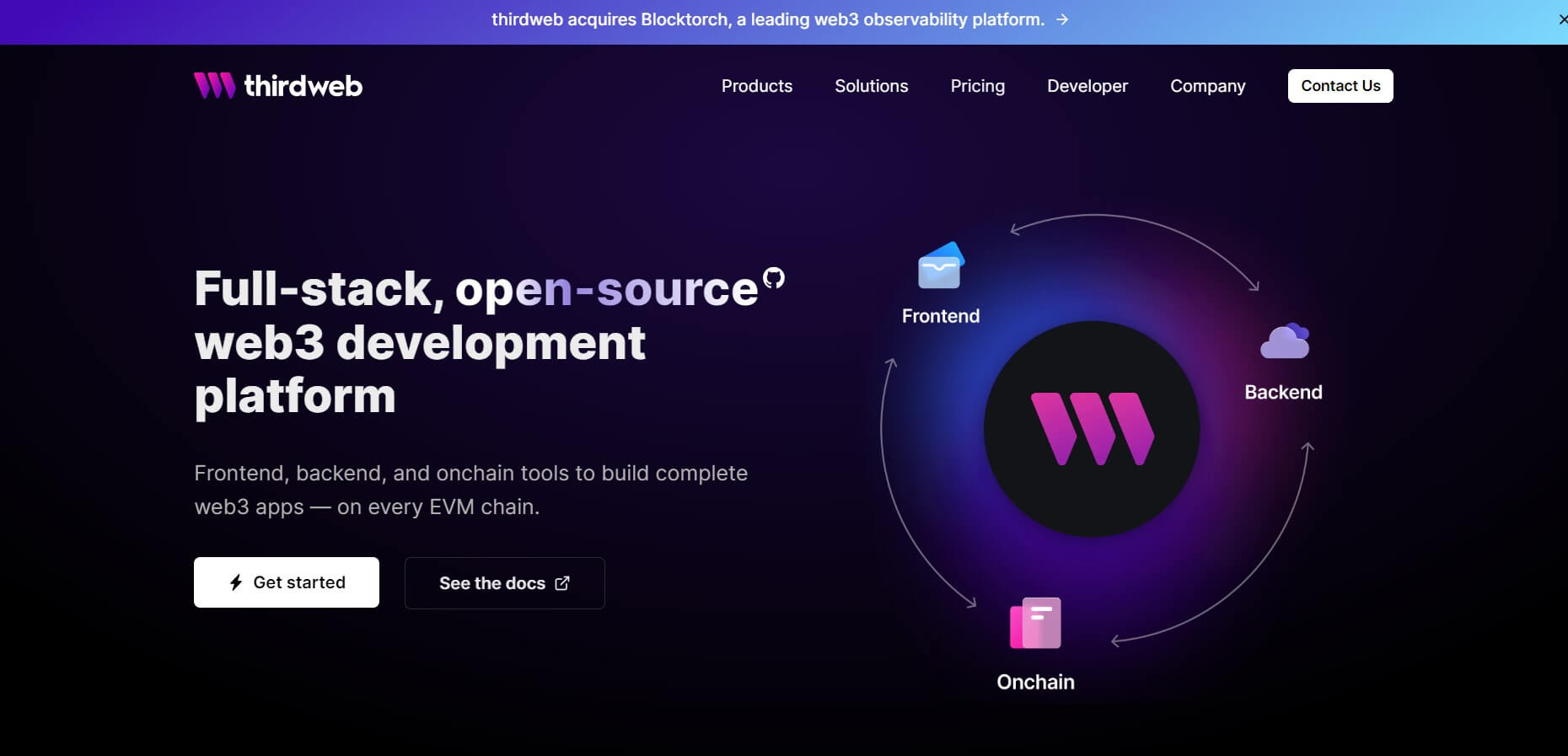The width and height of the screenshot is (1568, 756).
Task: Dismiss the announcement banner with X
Action: (1562, 19)
